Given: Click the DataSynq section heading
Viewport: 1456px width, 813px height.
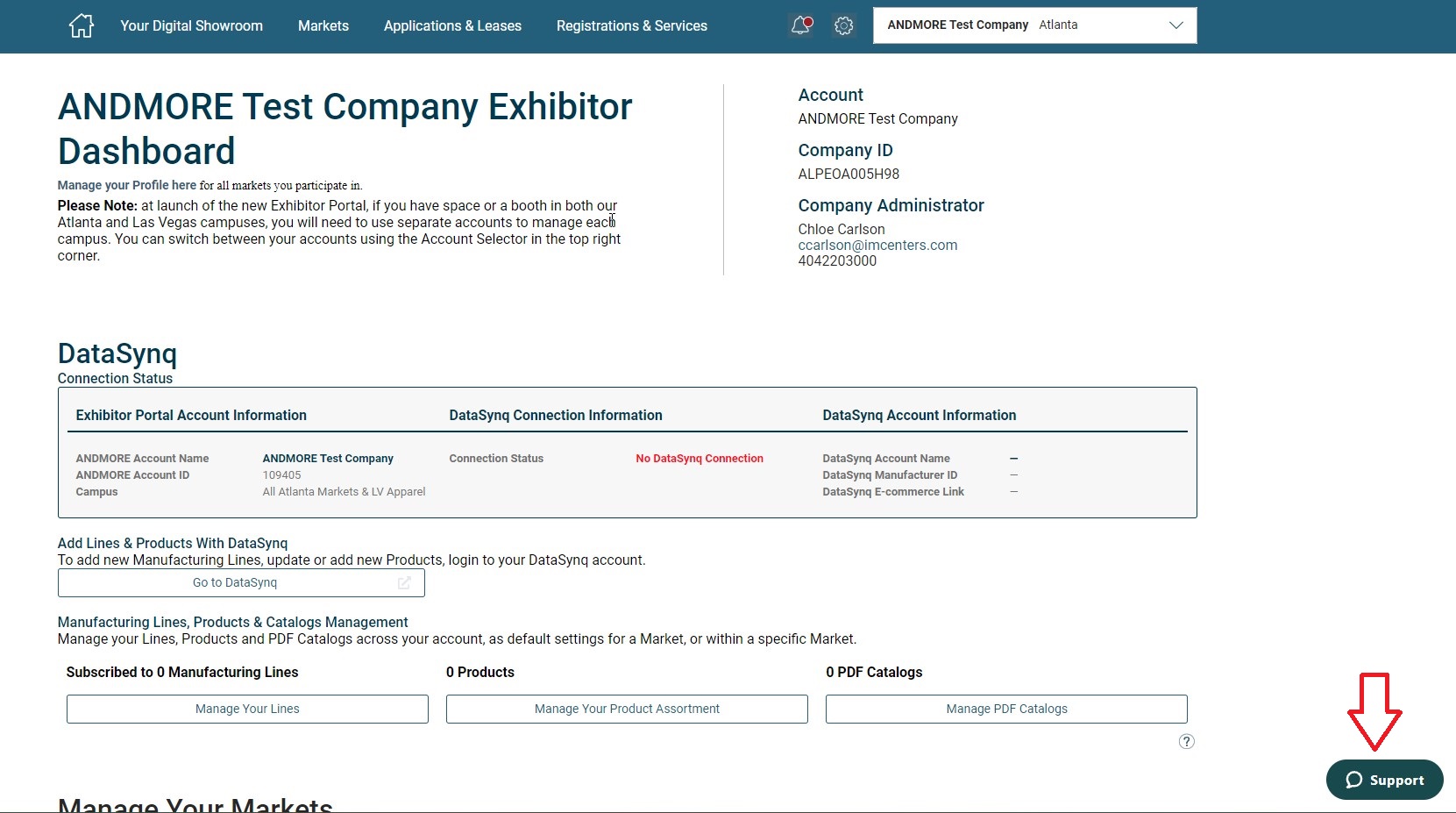Looking at the screenshot, I should tap(117, 353).
